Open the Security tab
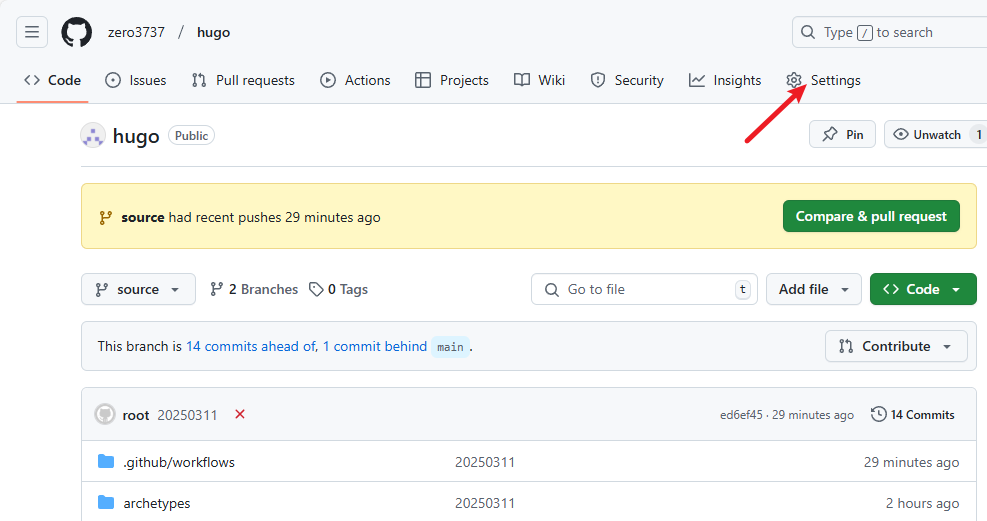The image size is (987, 521). [627, 81]
